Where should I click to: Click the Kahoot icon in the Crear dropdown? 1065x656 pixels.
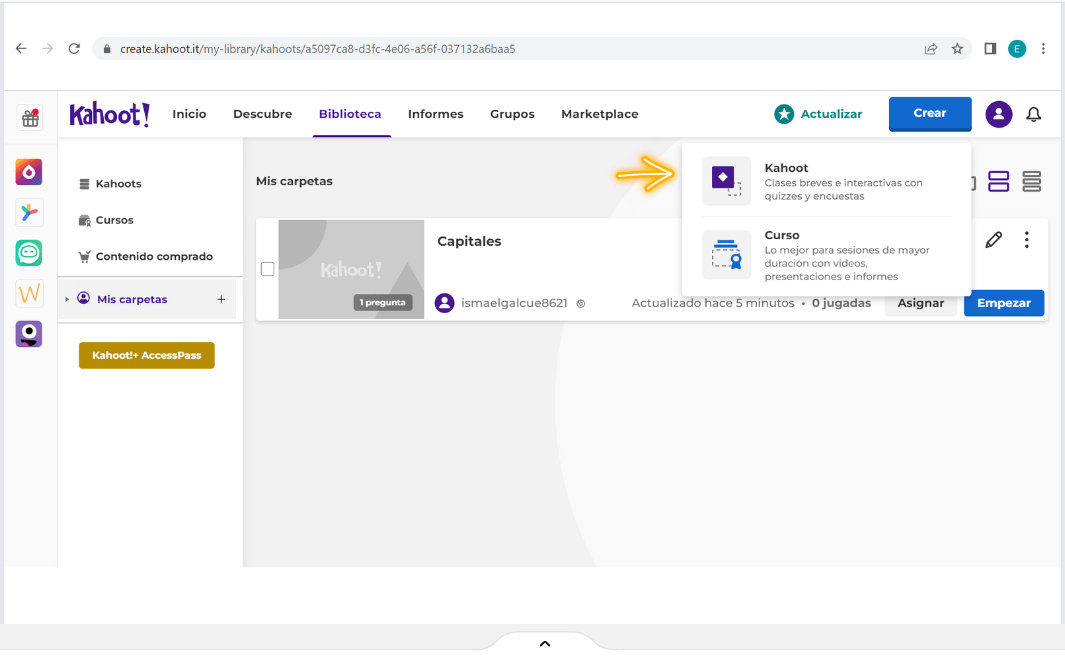[726, 181]
